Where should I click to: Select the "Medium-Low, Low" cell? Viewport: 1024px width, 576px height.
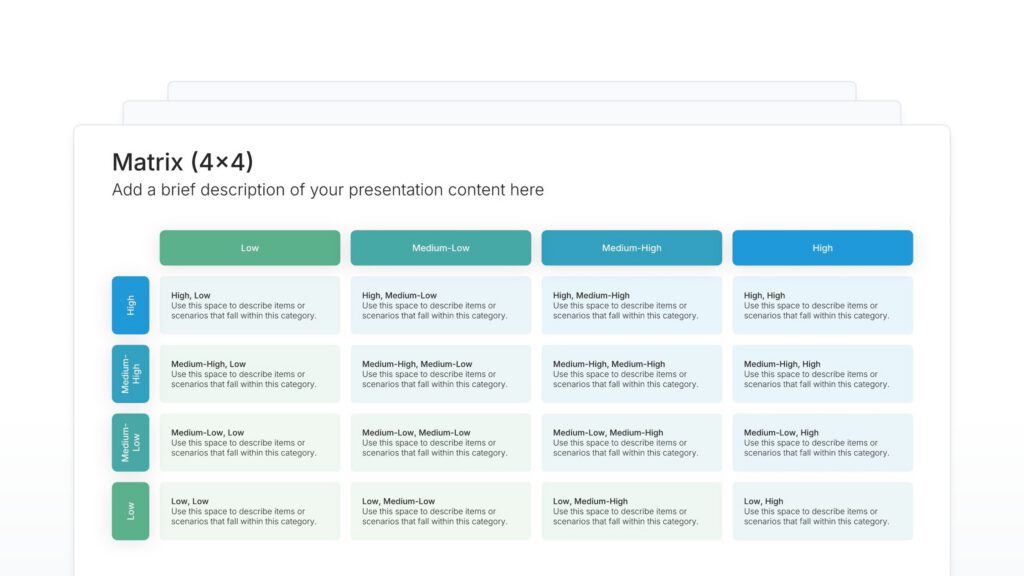250,442
